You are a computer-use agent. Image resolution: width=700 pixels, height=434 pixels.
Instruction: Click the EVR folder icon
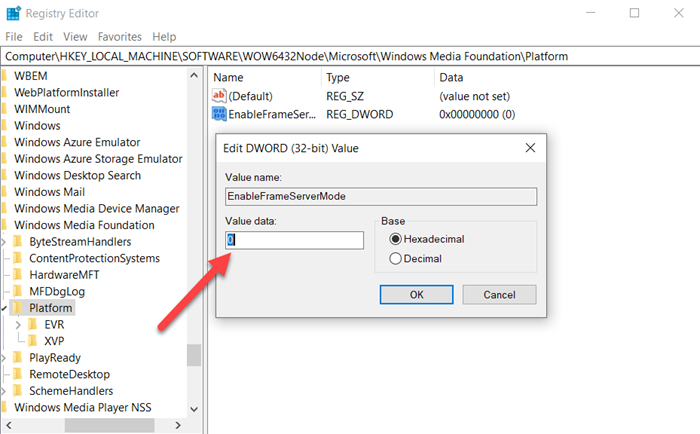pyautogui.click(x=33, y=324)
